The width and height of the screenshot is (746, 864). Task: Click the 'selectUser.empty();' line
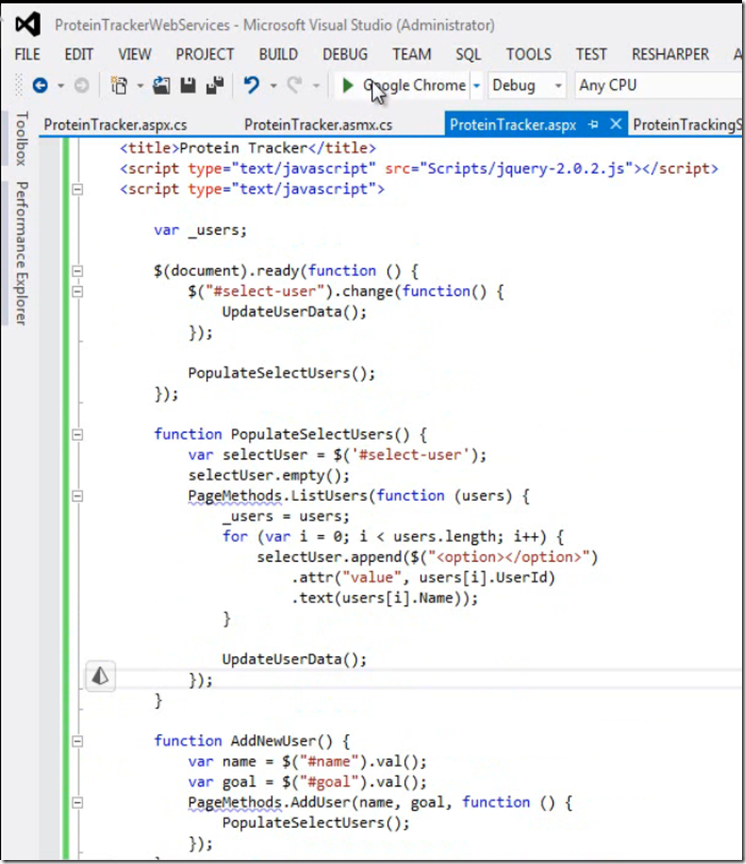(269, 475)
